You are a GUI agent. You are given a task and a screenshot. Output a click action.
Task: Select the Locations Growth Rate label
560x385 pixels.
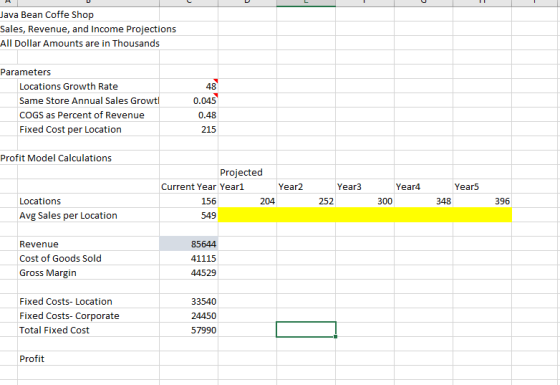[69, 86]
